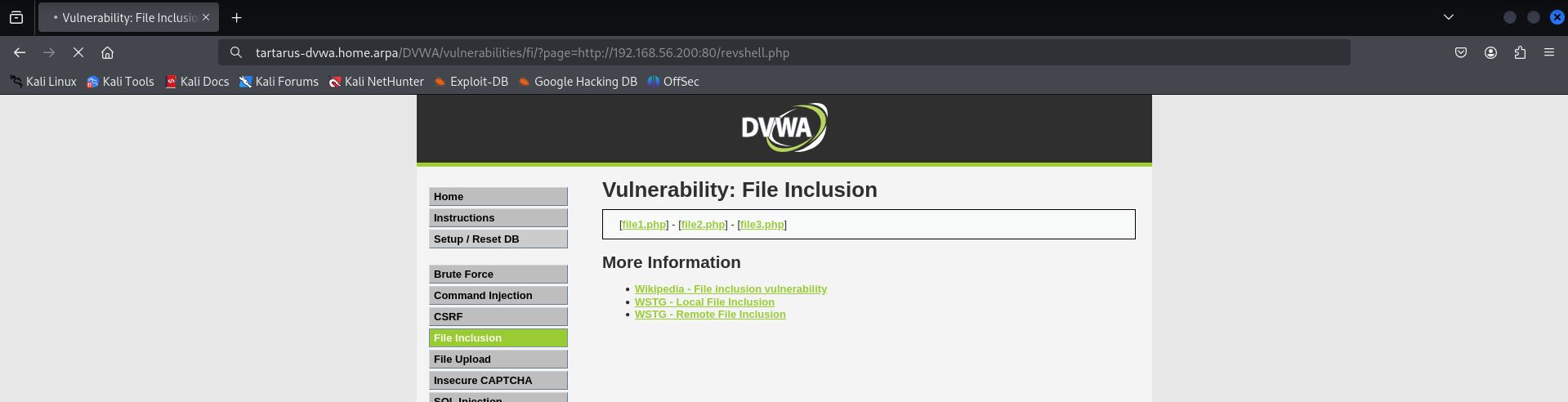Click the Save to Pocket icon
Viewport: 1568px width, 402px height.
pyautogui.click(x=1461, y=52)
